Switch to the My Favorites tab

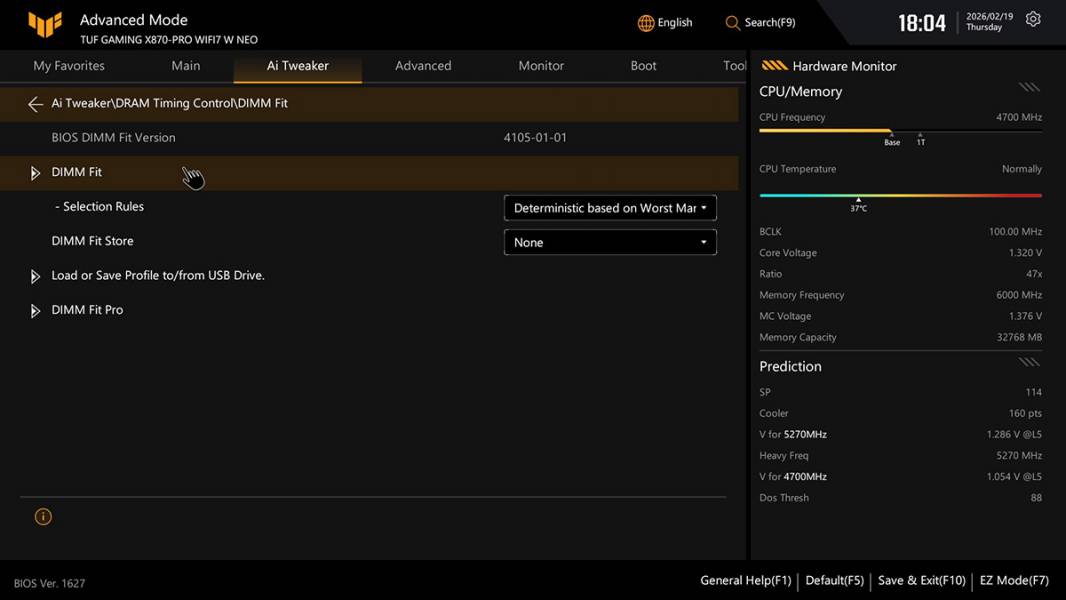pyautogui.click(x=69, y=66)
